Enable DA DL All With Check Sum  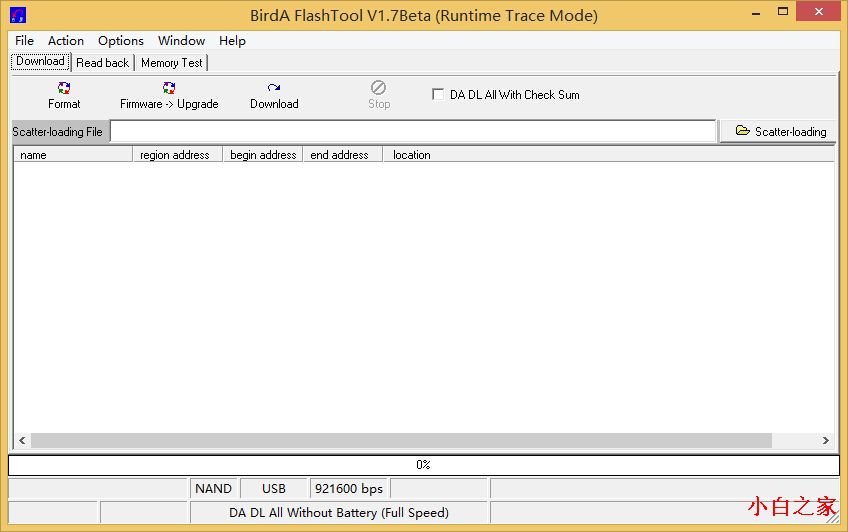tap(438, 95)
